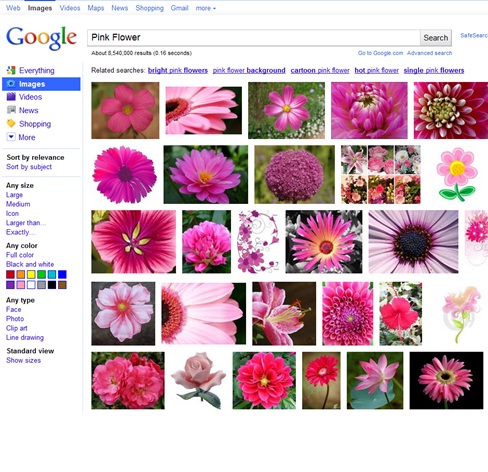Click the Search button
The width and height of the screenshot is (488, 472).
(x=436, y=38)
